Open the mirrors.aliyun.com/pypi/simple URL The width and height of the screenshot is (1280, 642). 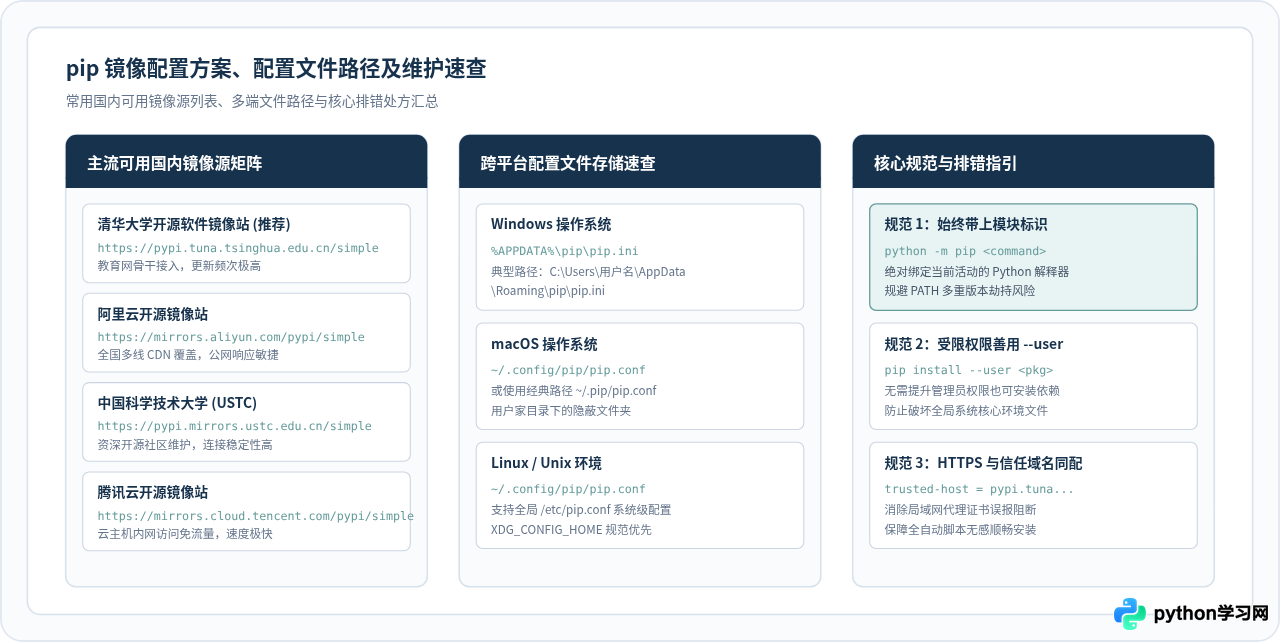231,337
